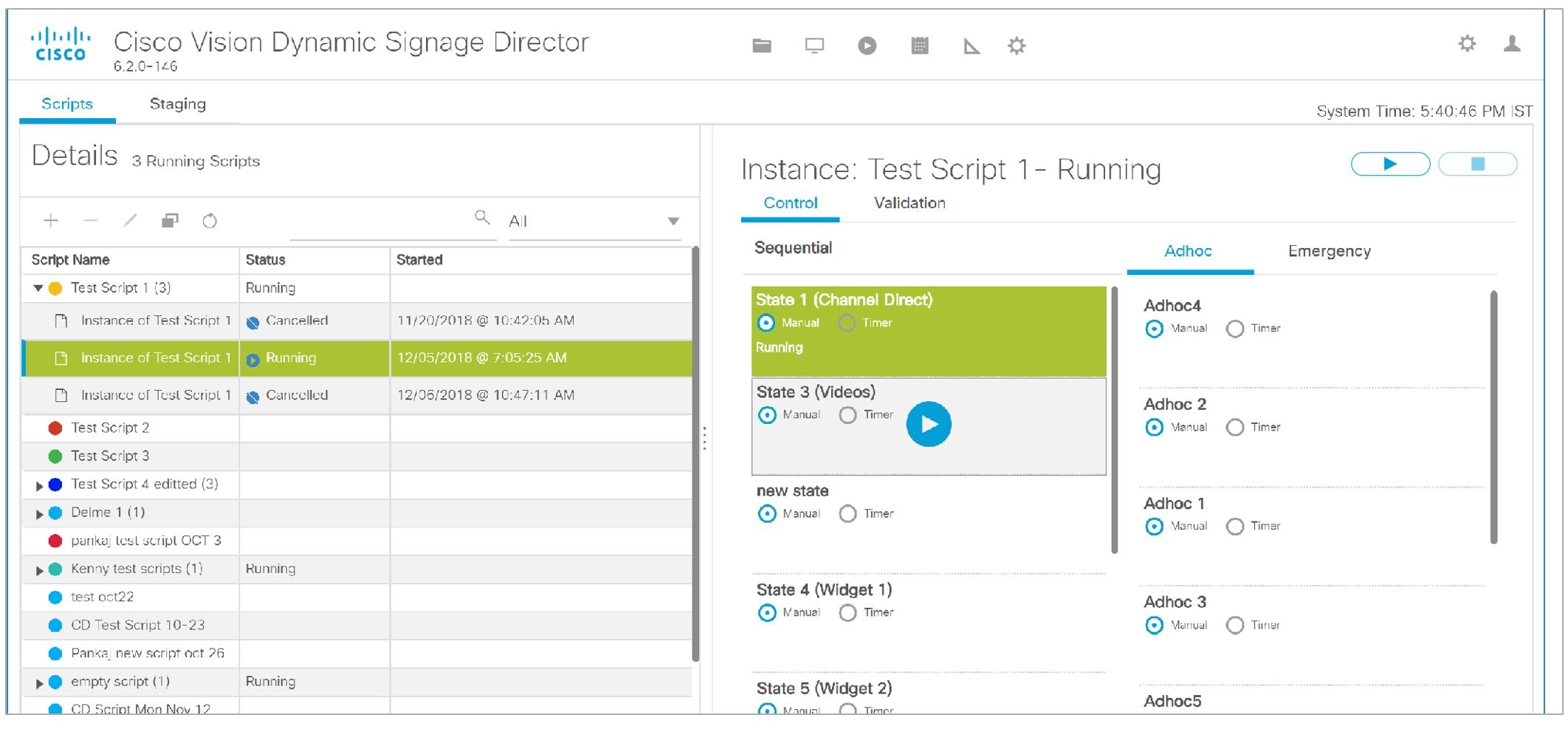This screenshot has width=1568, height=729.
Task: Select Timer for State 4 (Widget 1)
Action: (847, 612)
